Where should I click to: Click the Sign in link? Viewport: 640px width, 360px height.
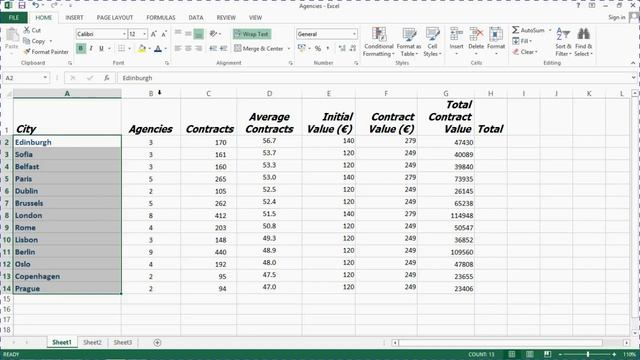617,17
